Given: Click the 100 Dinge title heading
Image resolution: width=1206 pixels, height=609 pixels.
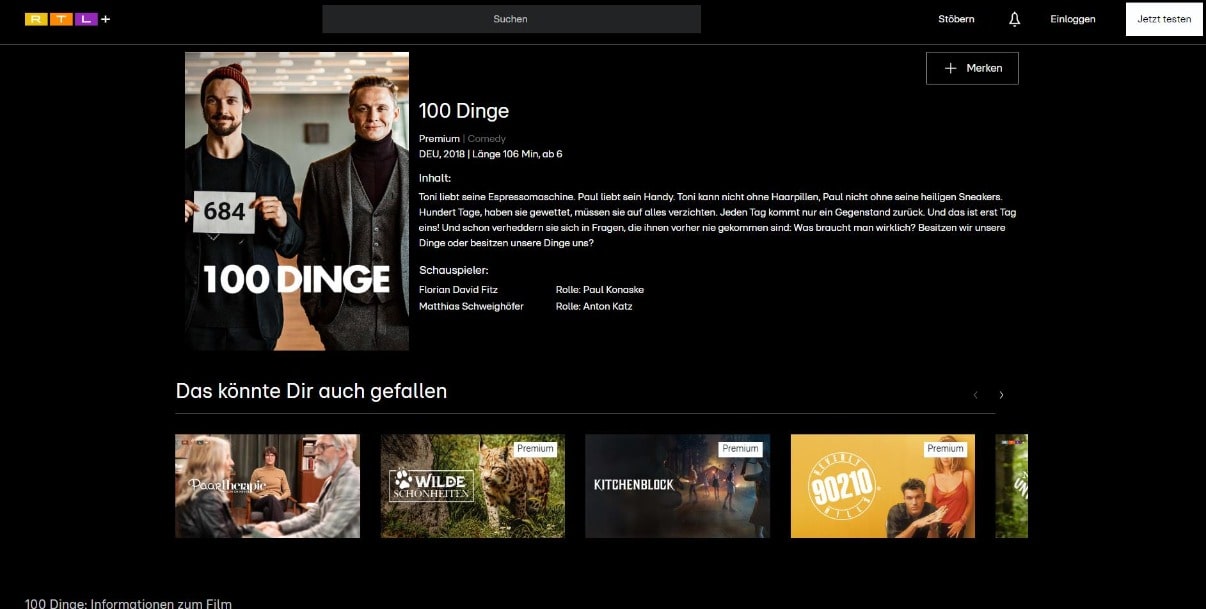Looking at the screenshot, I should click(x=464, y=111).
